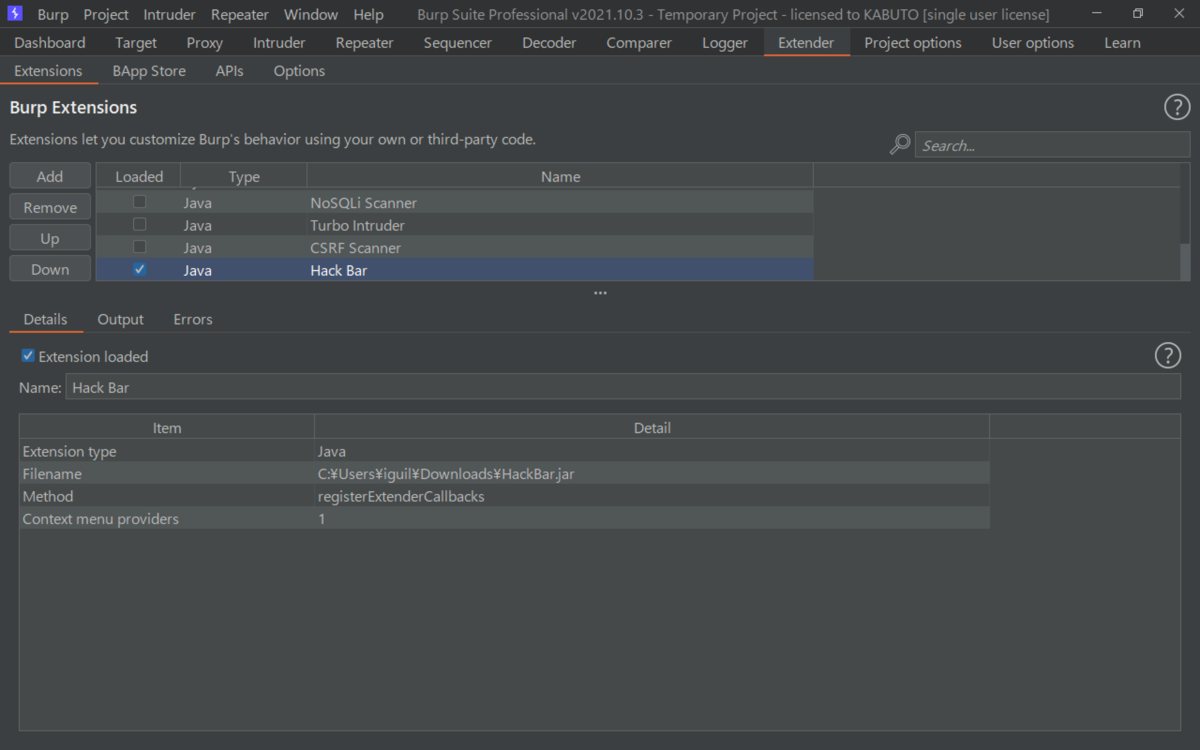Enable the CSRF Scanner loaded checkbox

click(139, 247)
